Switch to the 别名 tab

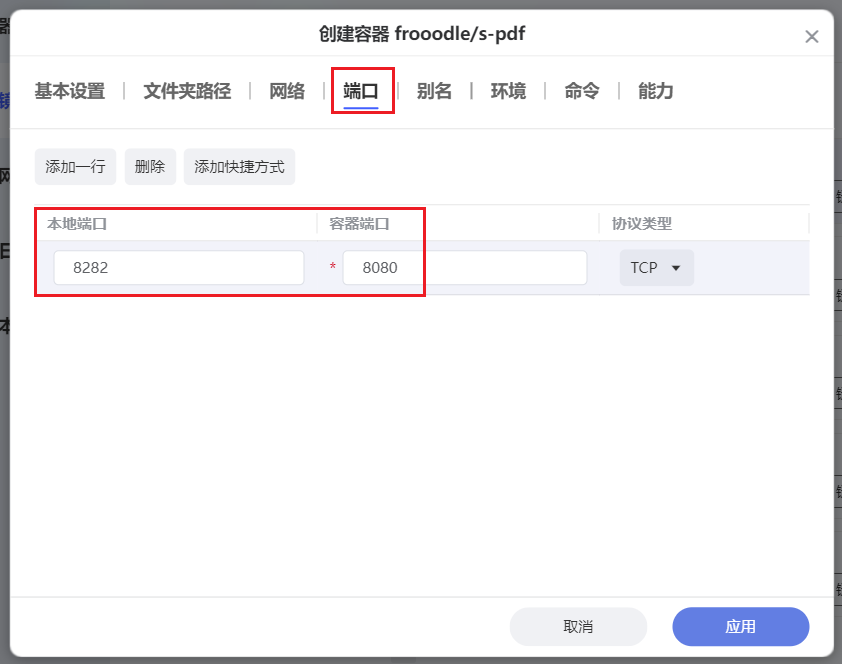pyautogui.click(x=434, y=91)
